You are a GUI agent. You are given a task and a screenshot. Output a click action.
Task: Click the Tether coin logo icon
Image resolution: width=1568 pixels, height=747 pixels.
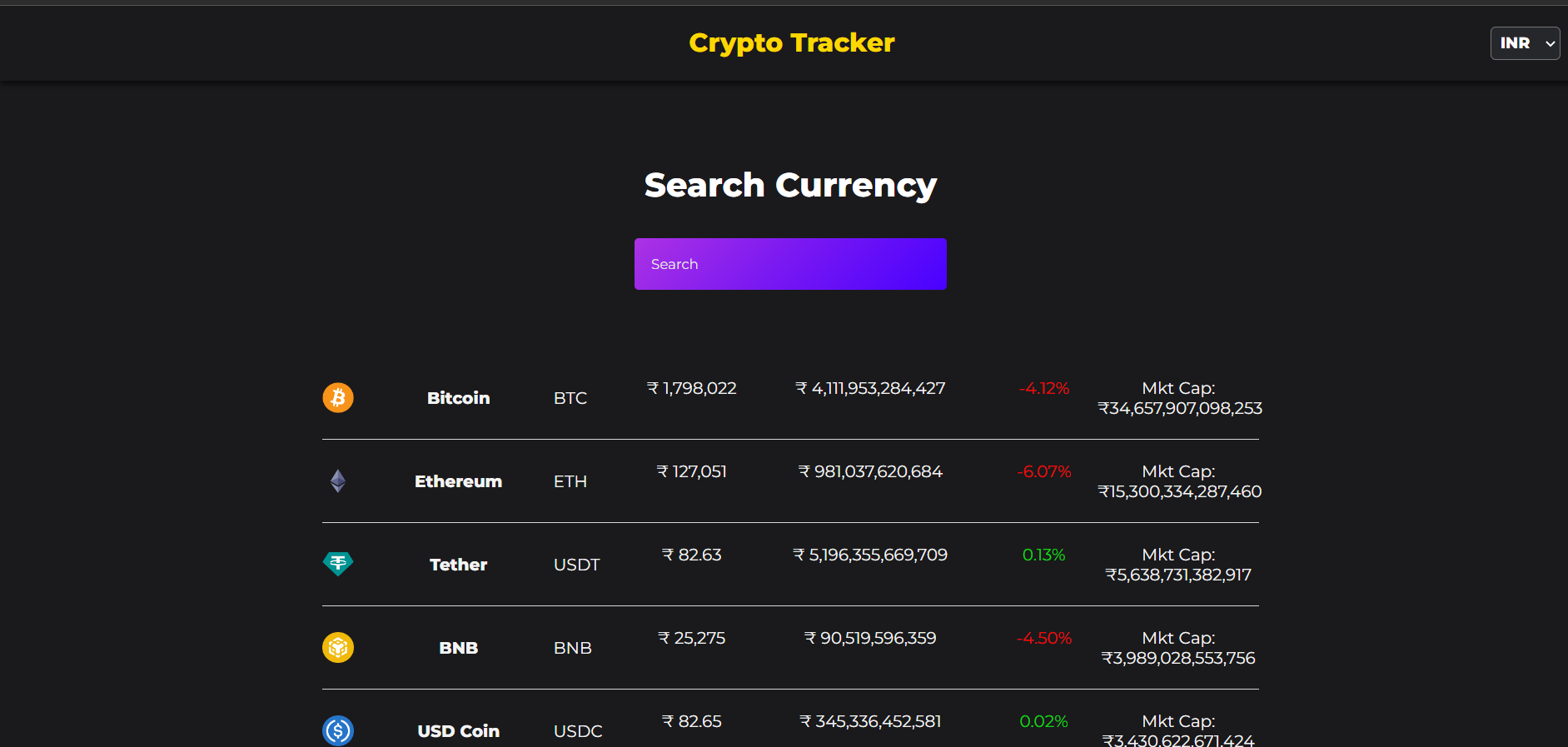coord(338,564)
